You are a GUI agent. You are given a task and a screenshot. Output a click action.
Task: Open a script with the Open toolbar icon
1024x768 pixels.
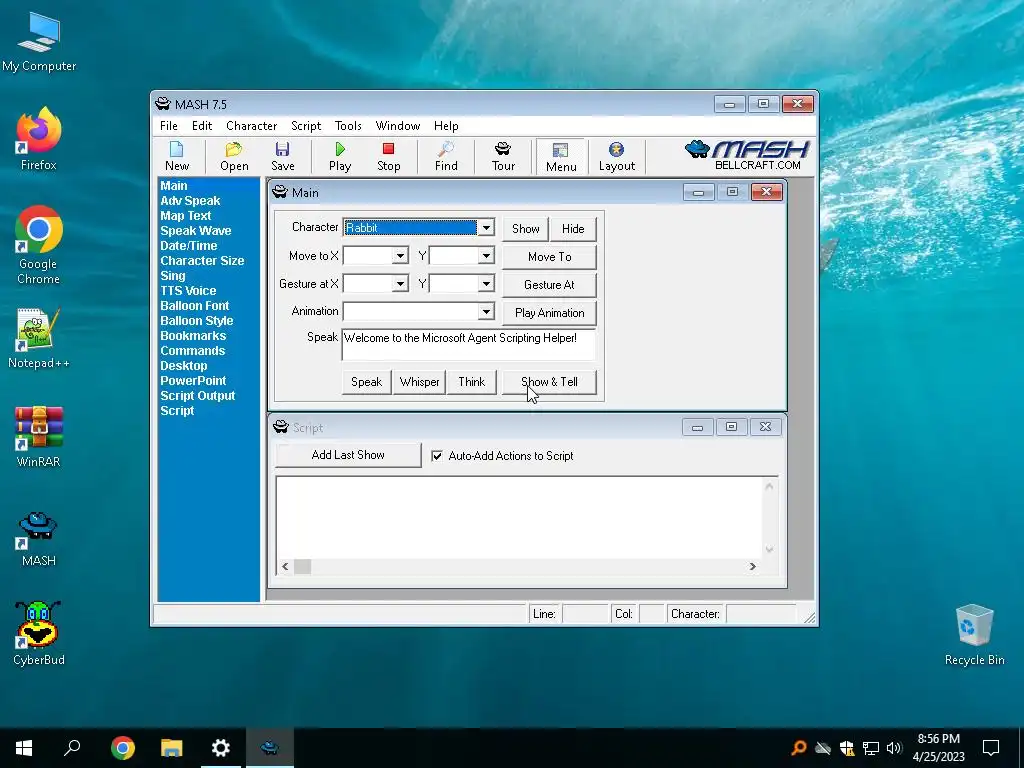(x=234, y=157)
